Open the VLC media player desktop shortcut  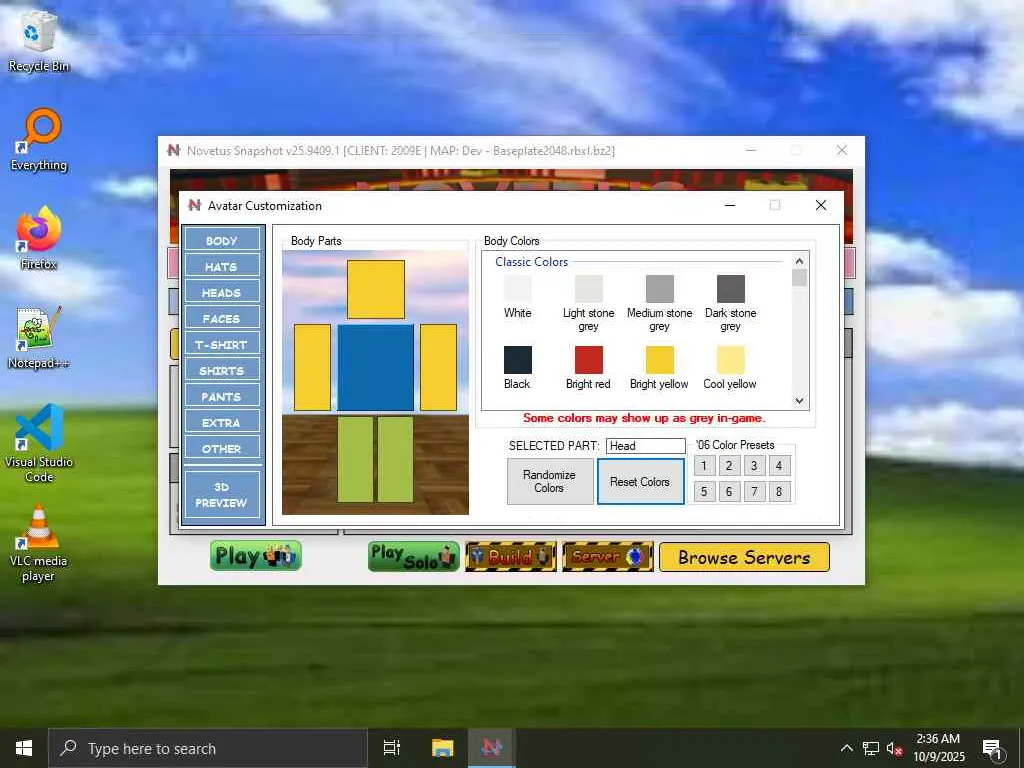pos(39,543)
